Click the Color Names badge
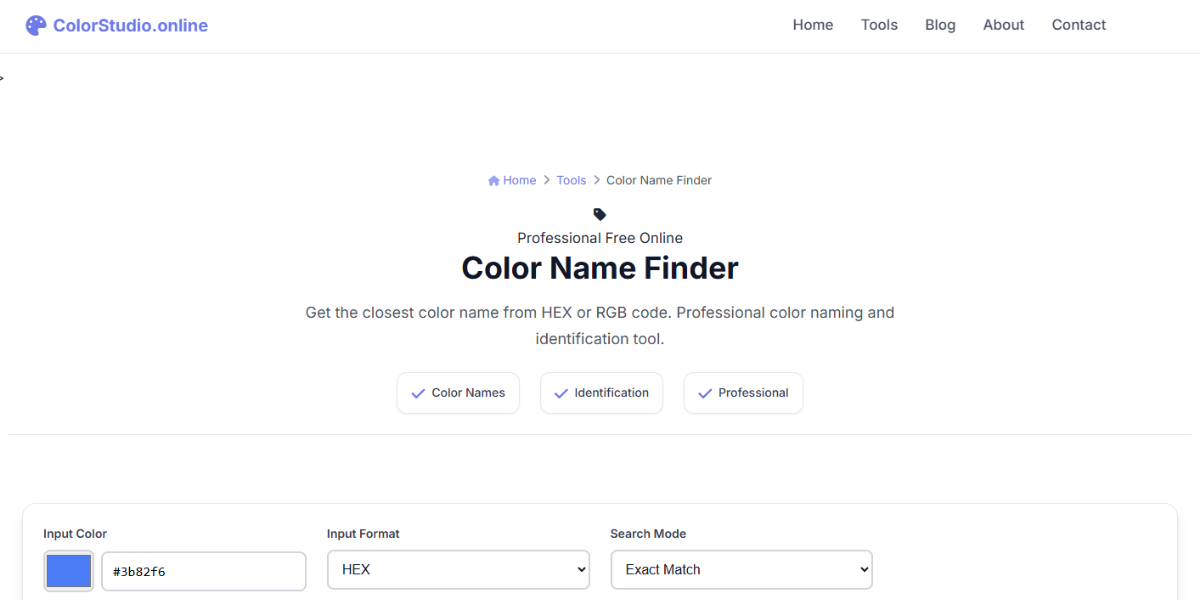 [x=458, y=393]
